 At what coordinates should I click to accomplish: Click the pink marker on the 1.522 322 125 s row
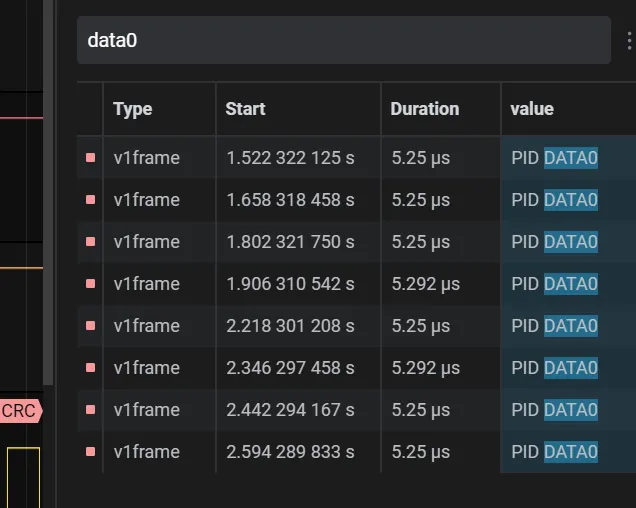91,158
